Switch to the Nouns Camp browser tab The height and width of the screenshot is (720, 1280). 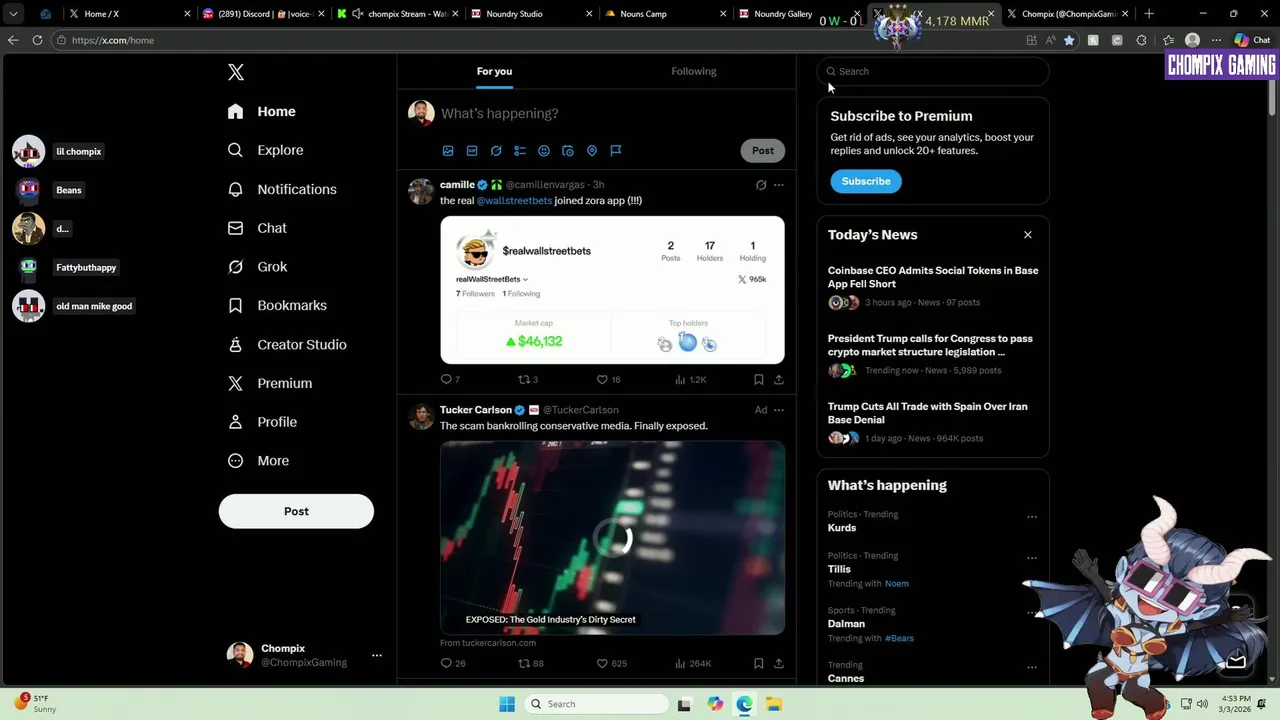point(664,14)
